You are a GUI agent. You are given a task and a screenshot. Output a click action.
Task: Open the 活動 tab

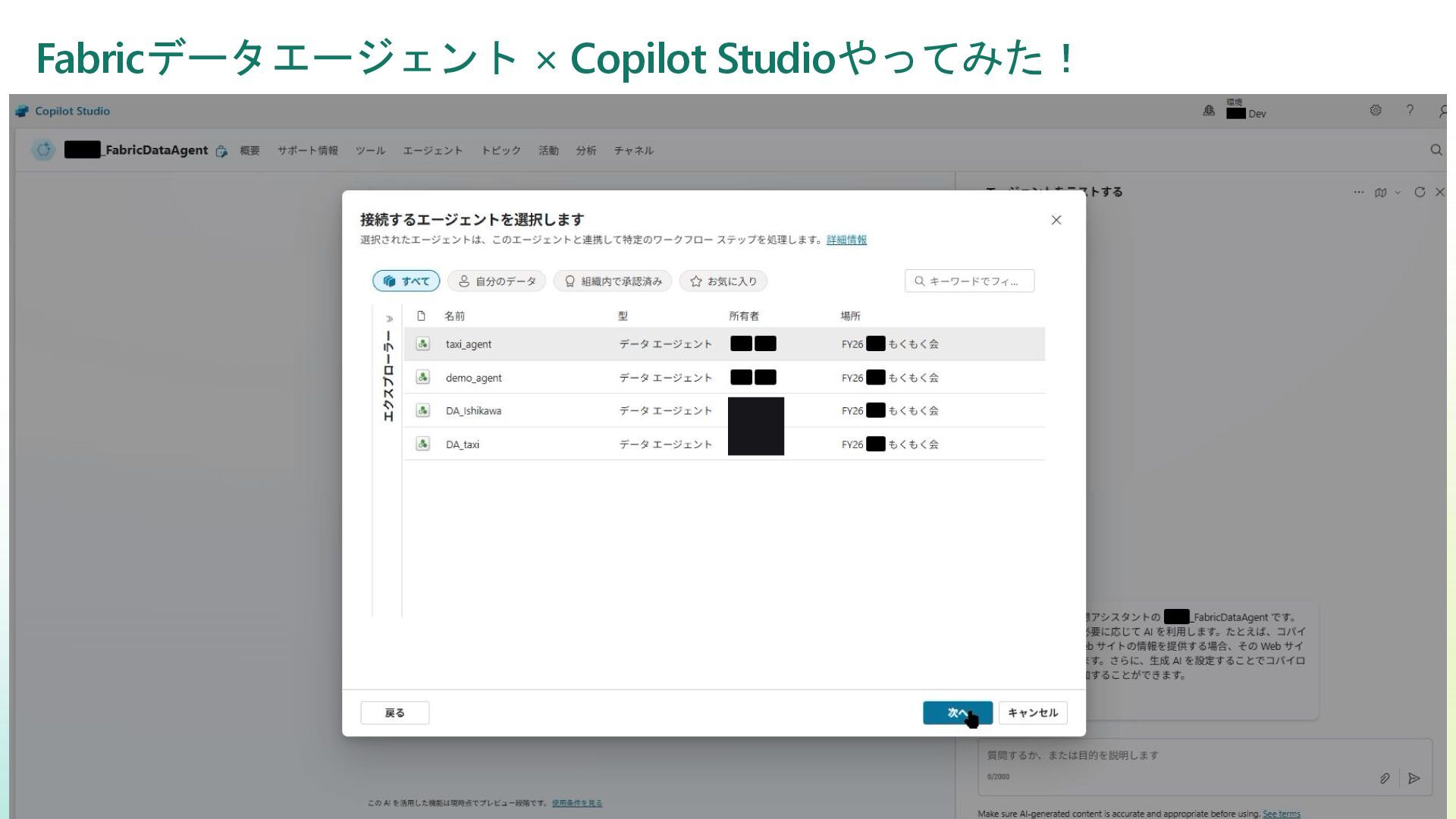click(548, 151)
